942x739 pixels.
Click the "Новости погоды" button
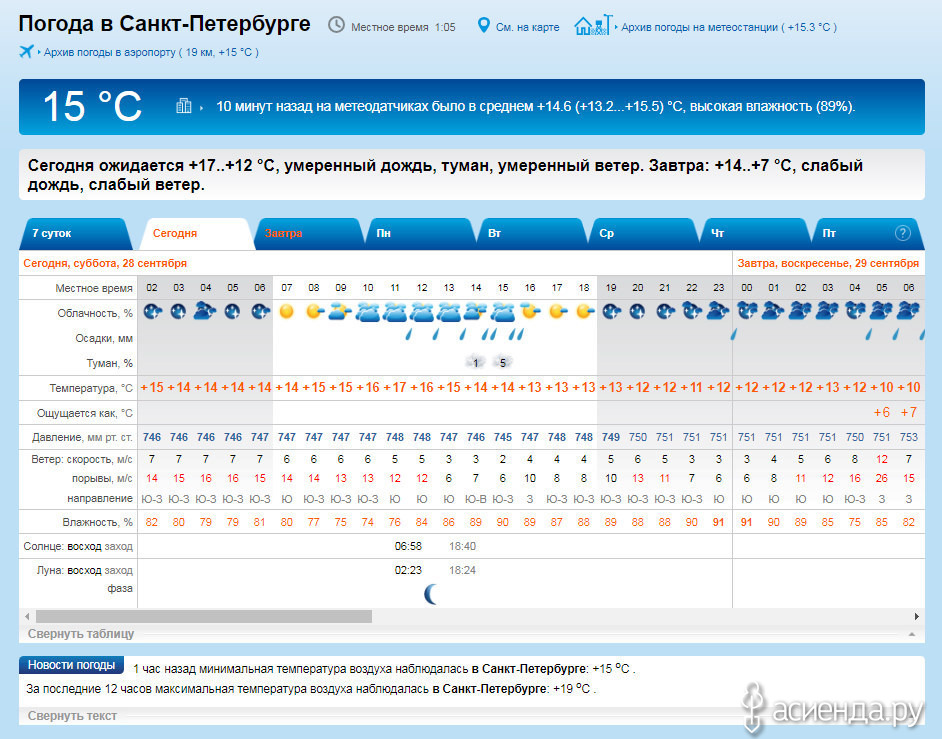71,665
